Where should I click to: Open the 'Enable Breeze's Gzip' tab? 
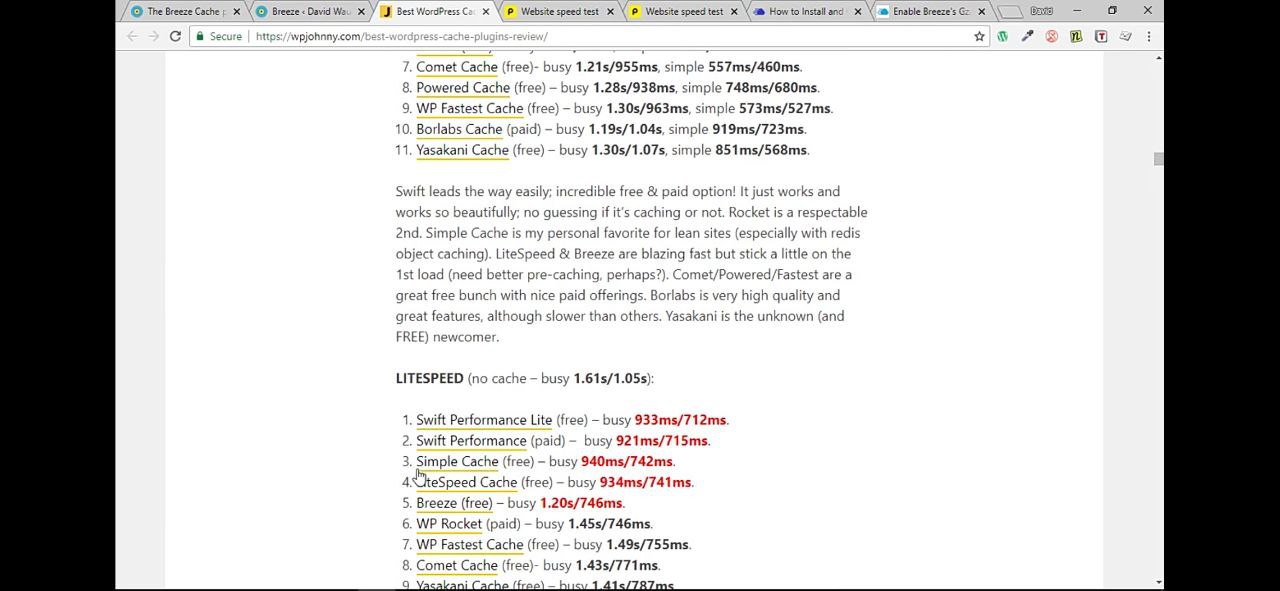(931, 11)
